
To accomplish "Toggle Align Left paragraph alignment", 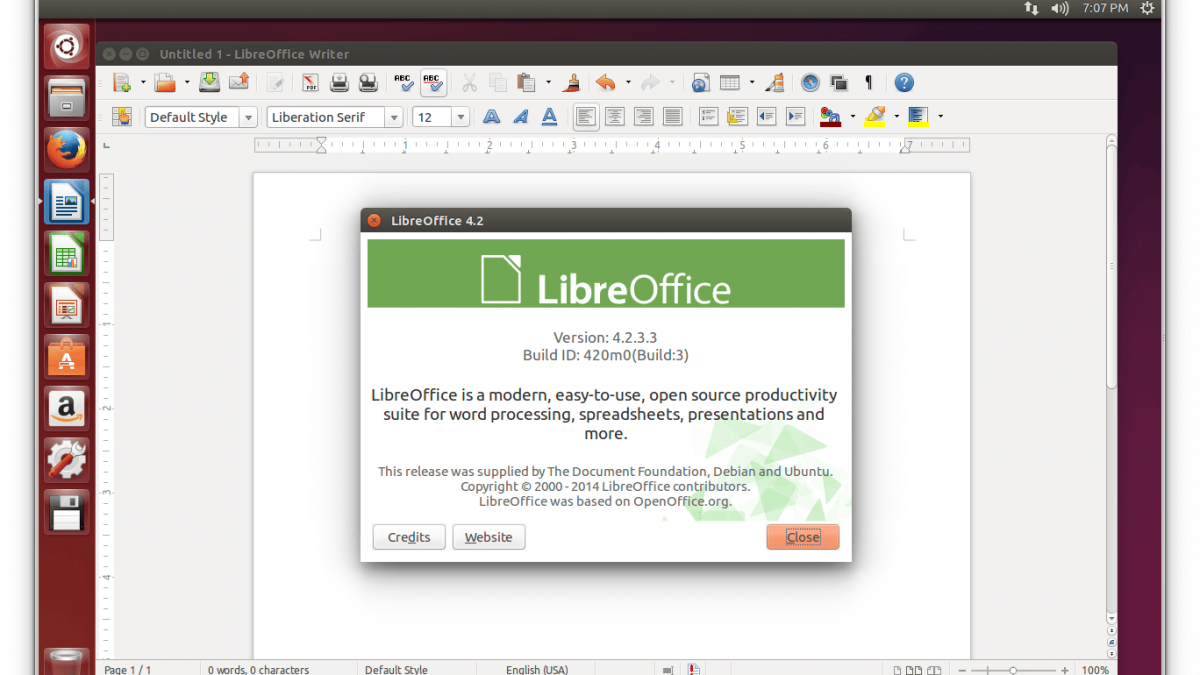I will [586, 117].
